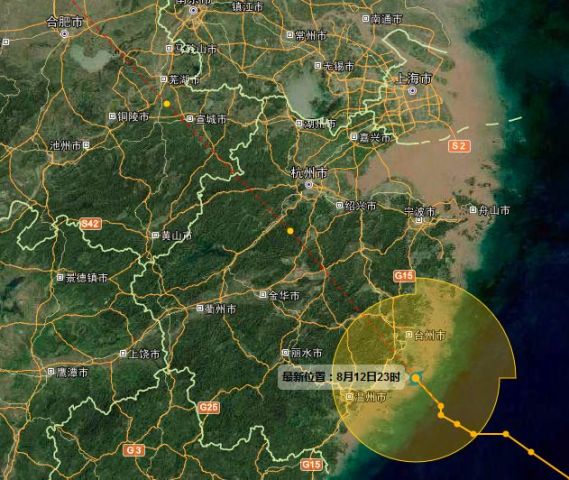Image resolution: width=569 pixels, height=480 pixels.
Task: Click the 金华市 city label
Action: (x=284, y=295)
